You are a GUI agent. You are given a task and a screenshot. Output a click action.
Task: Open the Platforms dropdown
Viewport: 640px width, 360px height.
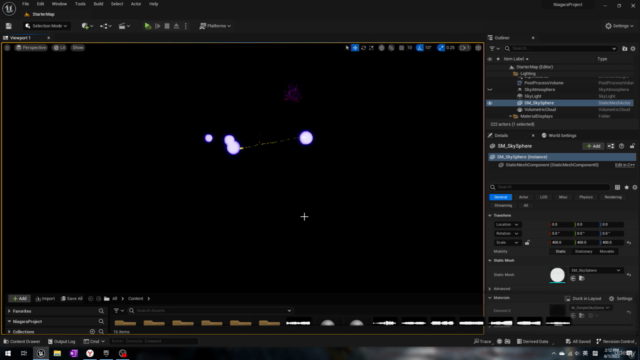(215, 26)
